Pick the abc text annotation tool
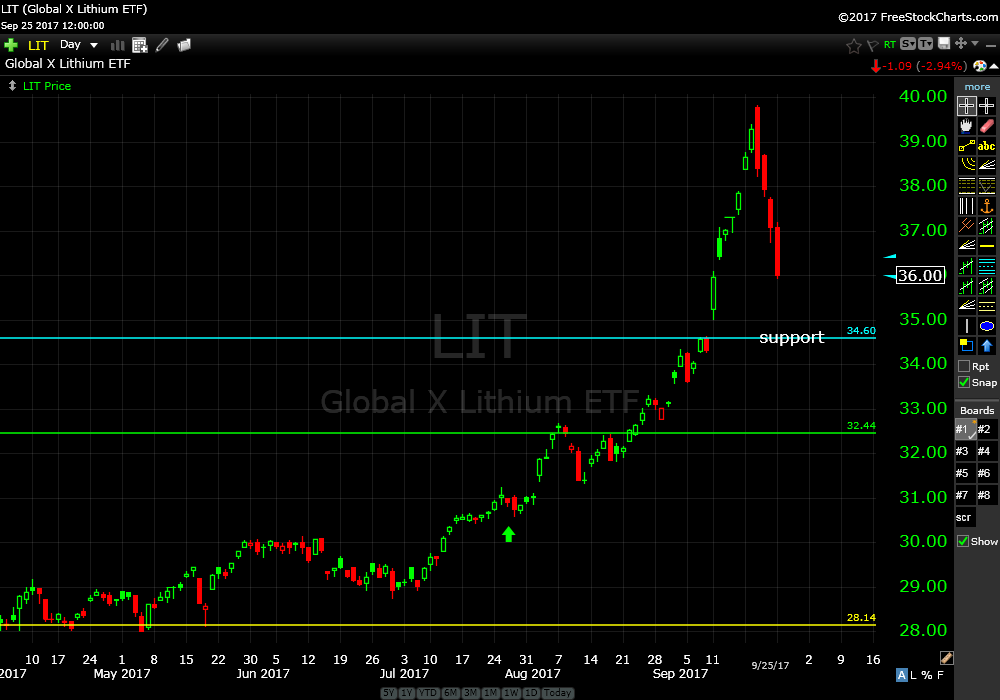The image size is (1000, 700). coord(987,146)
